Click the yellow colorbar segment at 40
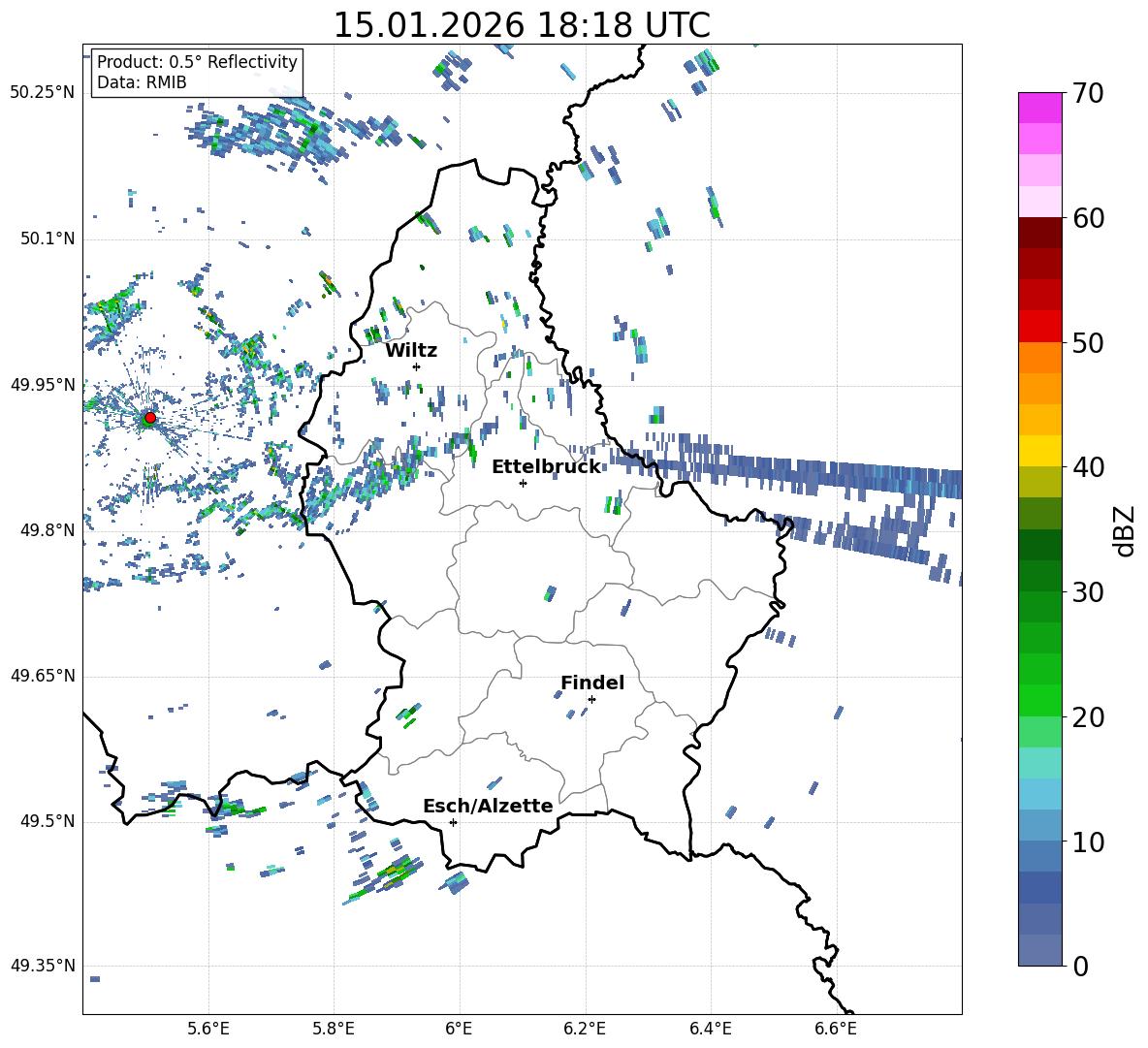 (1039, 451)
